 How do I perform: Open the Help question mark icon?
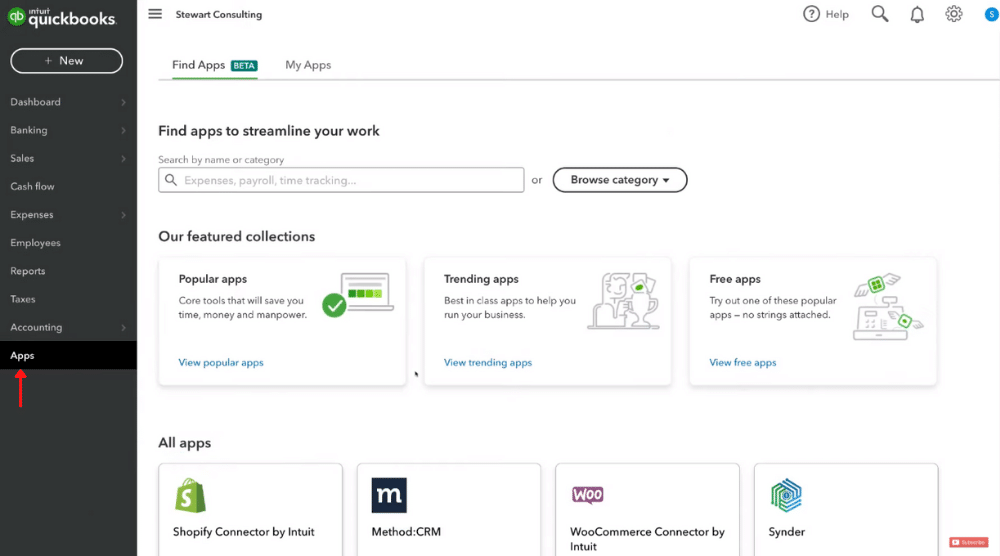pos(811,14)
